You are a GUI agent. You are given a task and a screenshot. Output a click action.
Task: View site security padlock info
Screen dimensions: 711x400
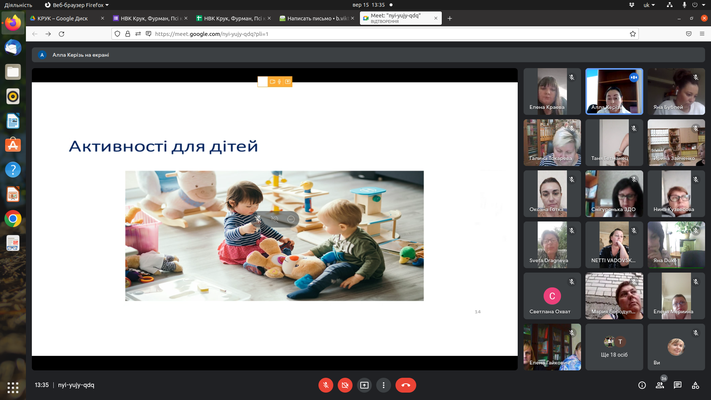(127, 34)
